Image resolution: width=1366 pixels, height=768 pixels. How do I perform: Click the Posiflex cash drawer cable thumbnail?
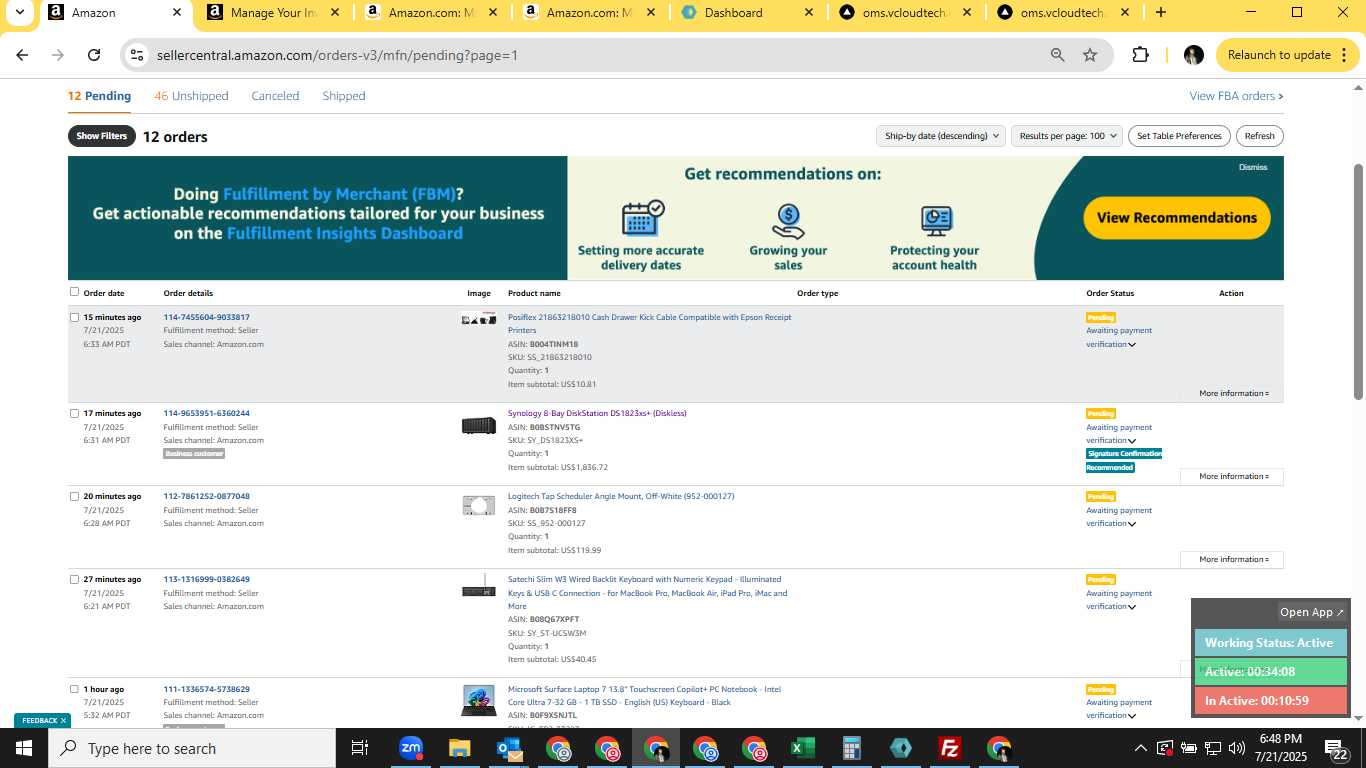pyautogui.click(x=478, y=318)
